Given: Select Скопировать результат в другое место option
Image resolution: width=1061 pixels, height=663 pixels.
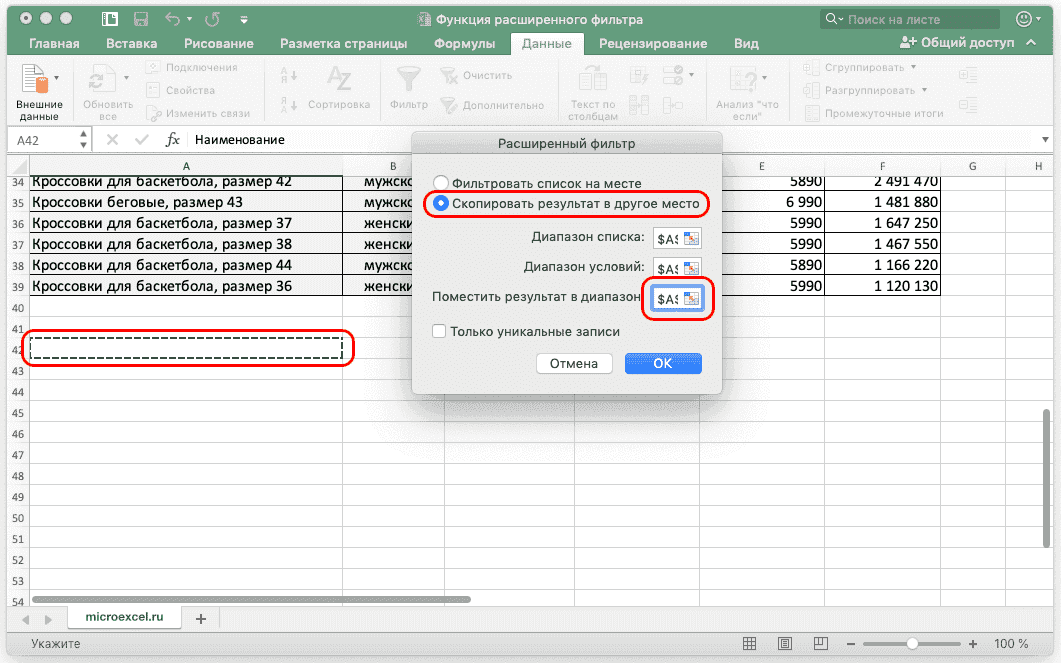Looking at the screenshot, I should pyautogui.click(x=441, y=203).
